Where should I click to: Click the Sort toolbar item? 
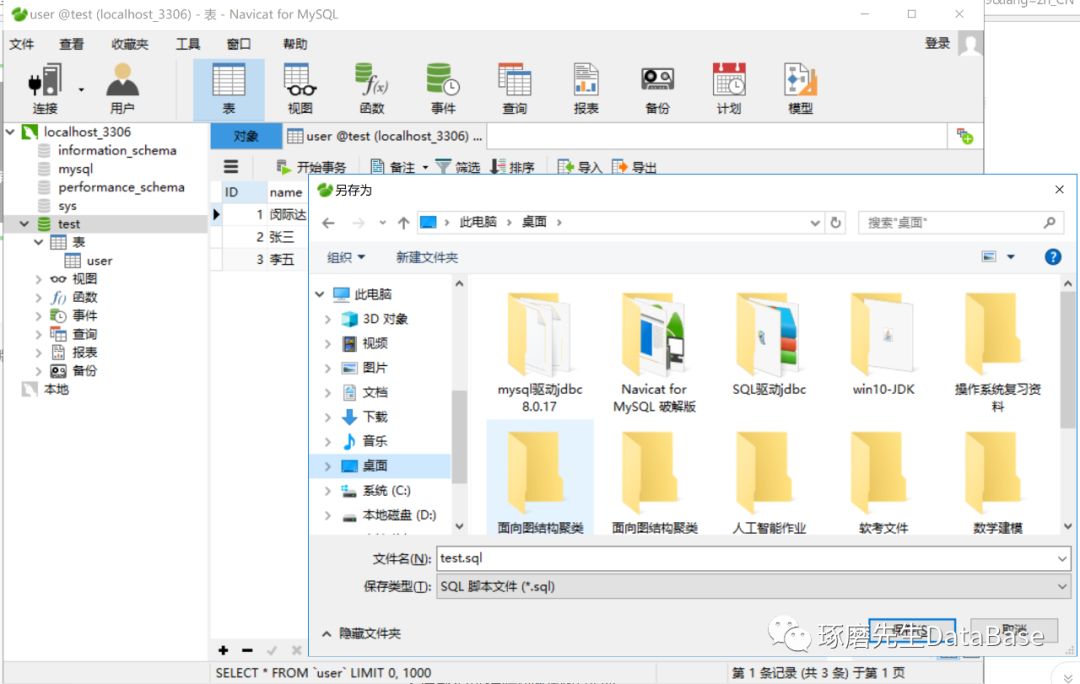(512, 167)
